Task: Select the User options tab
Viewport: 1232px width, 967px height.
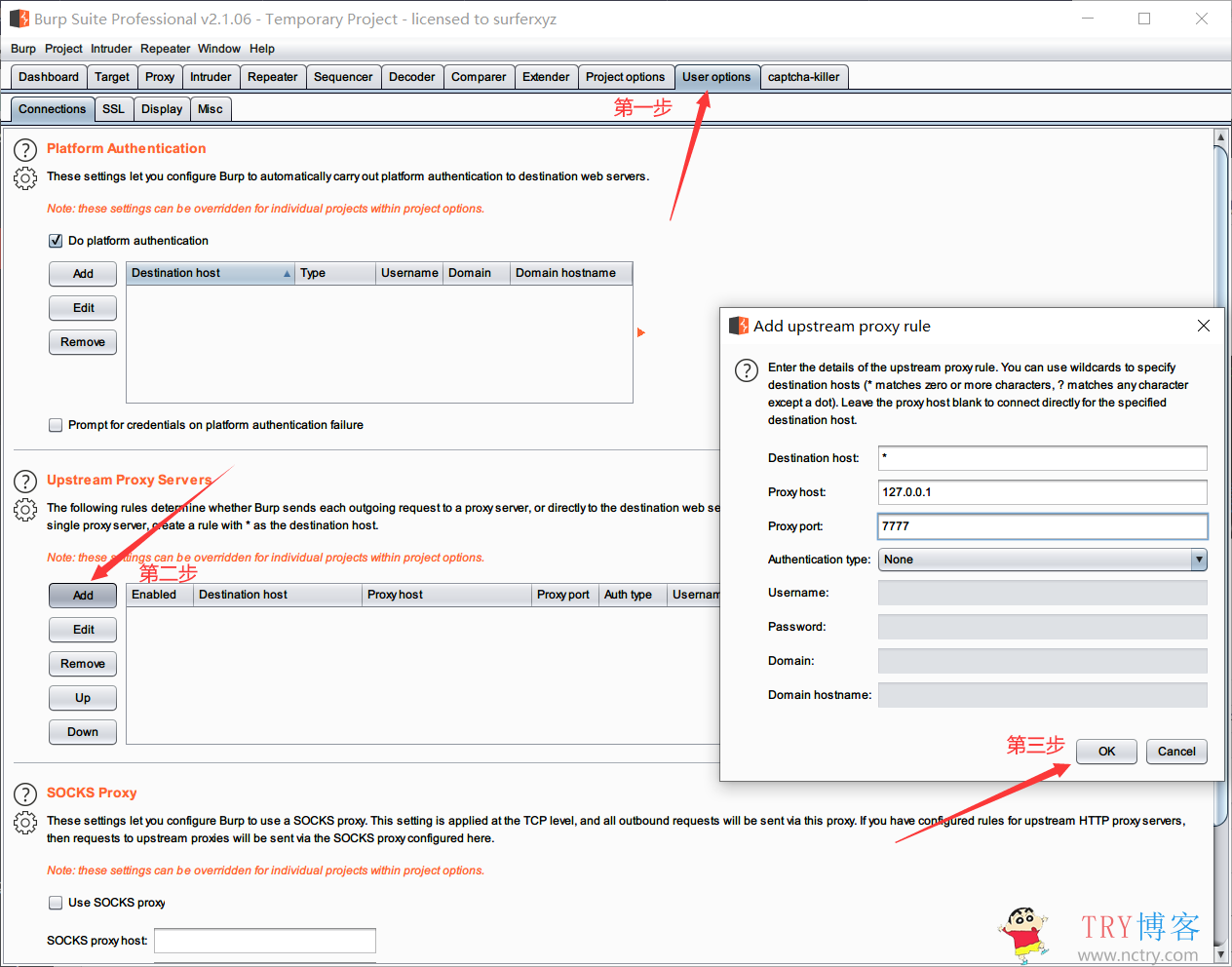Action: click(x=716, y=77)
